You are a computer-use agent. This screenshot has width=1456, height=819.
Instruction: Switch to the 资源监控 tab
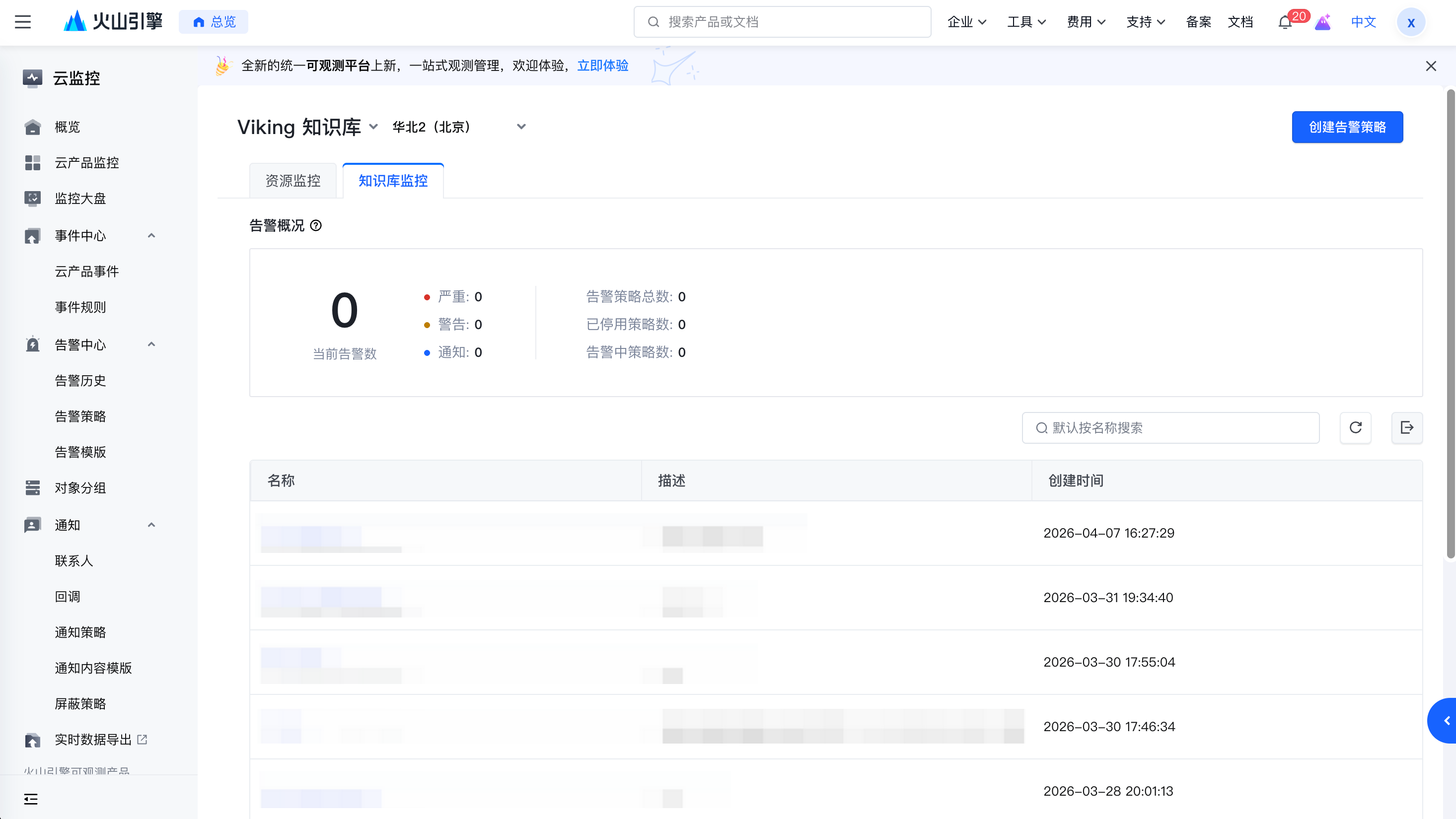point(293,181)
